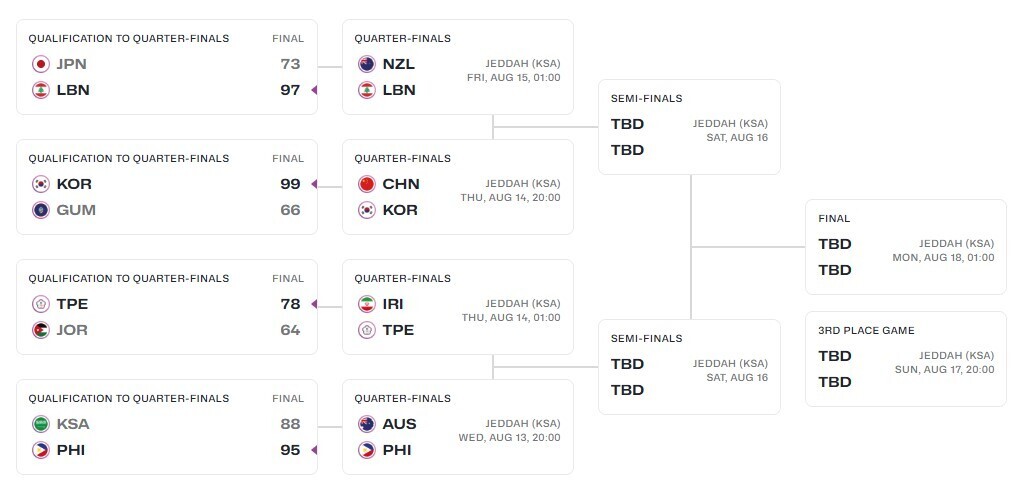Viewport: 1024px width, 503px height.
Task: Open the 3rd Place Game card
Action: (905, 359)
